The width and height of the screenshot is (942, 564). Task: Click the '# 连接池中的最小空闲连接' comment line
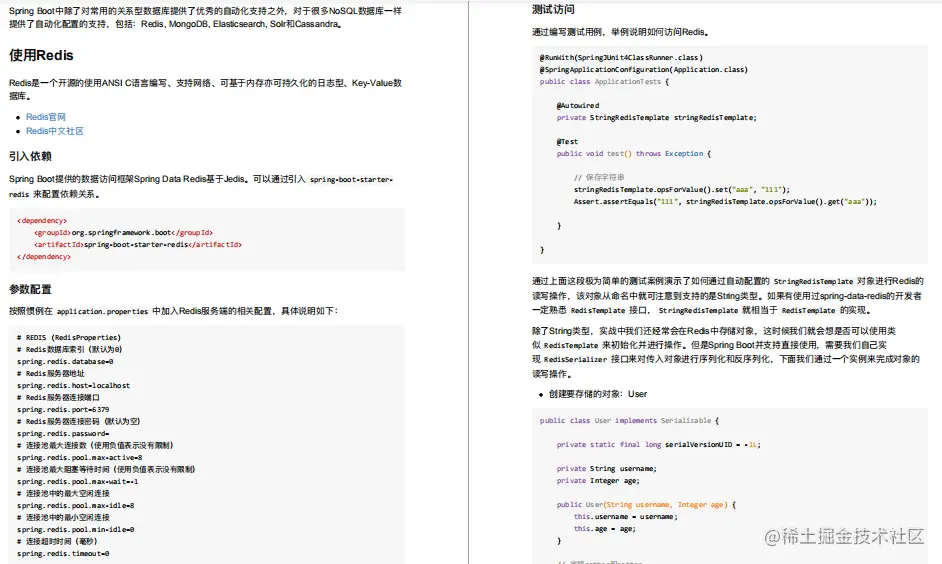[x=63, y=518]
